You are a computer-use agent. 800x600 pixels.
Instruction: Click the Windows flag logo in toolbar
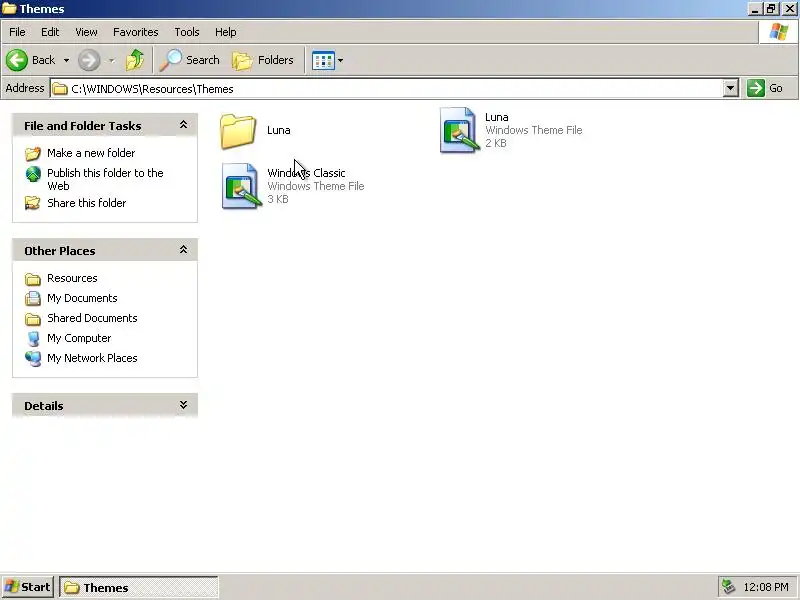tap(779, 32)
